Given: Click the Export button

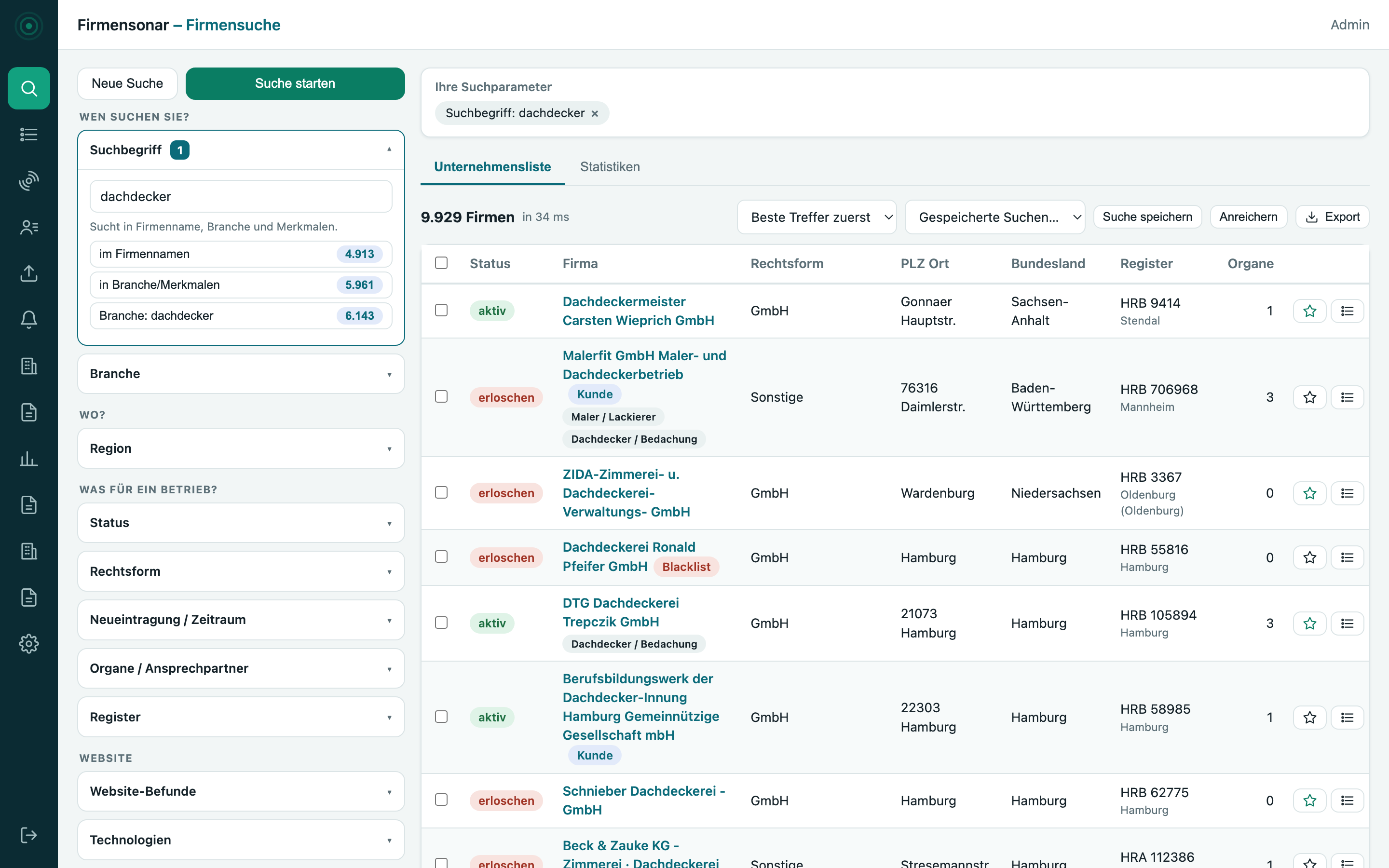Looking at the screenshot, I should point(1332,217).
